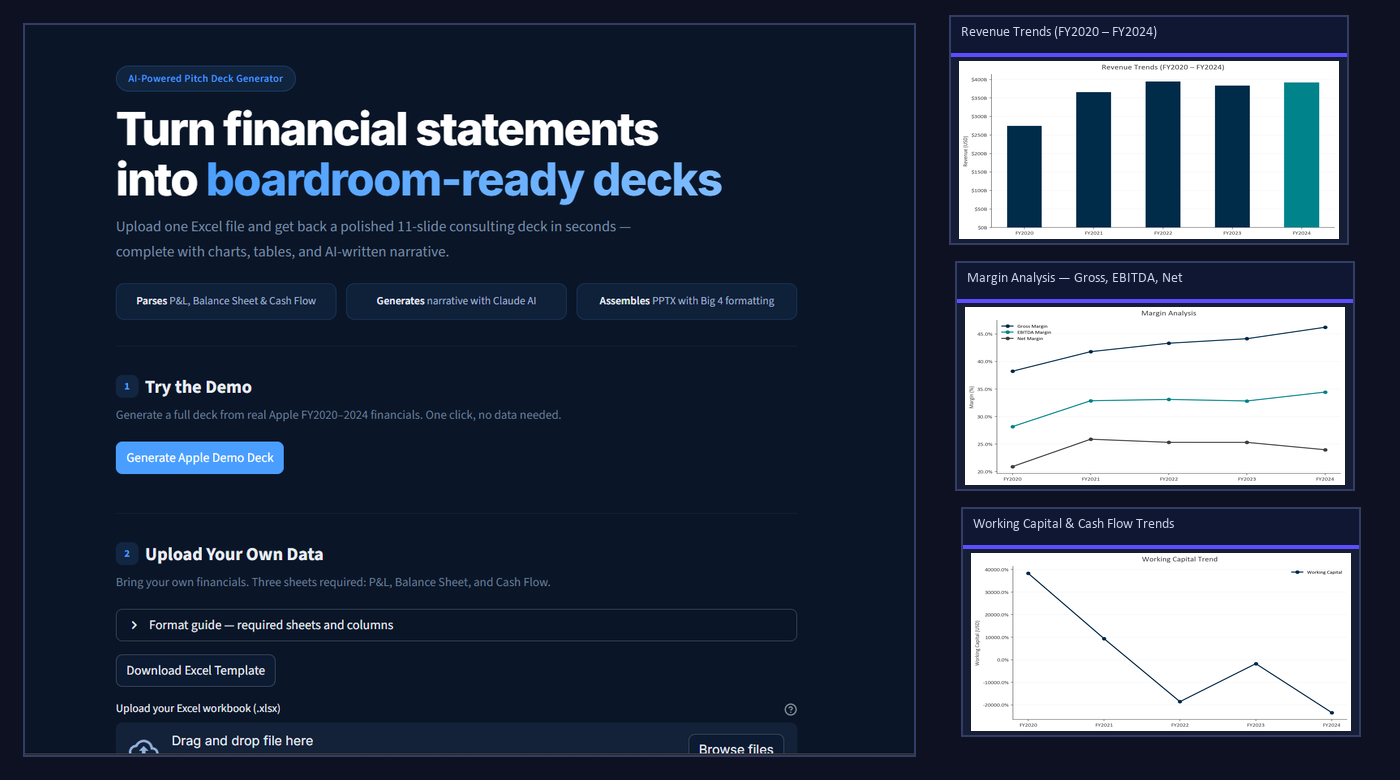Click the cloud upload icon in the drop zone
1400x780 pixels.
tap(144, 747)
